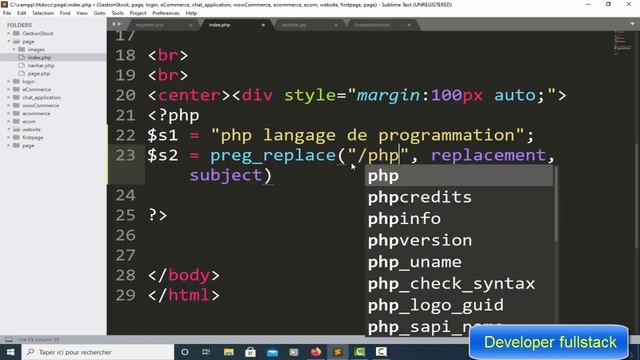The height and width of the screenshot is (360, 640).
Task: Place cursor on line 25 closing tag
Action: tap(158, 215)
